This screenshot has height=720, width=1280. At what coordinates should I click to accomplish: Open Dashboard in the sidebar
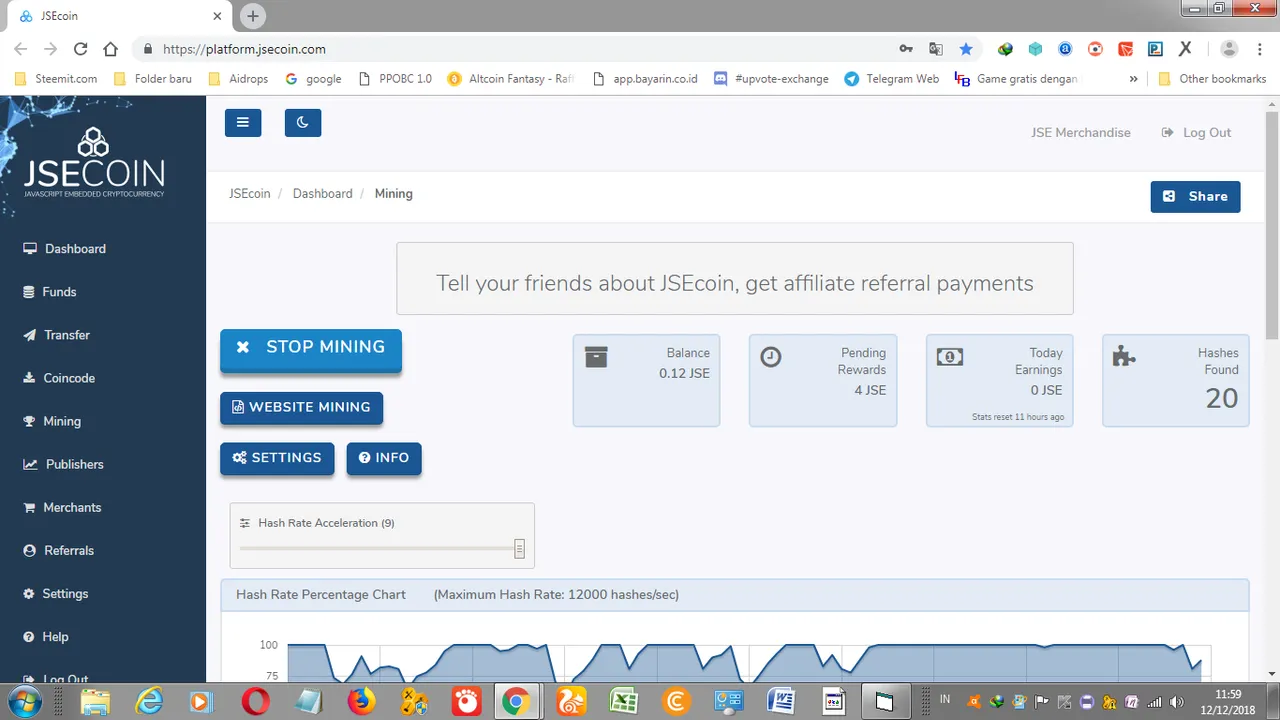click(x=65, y=249)
